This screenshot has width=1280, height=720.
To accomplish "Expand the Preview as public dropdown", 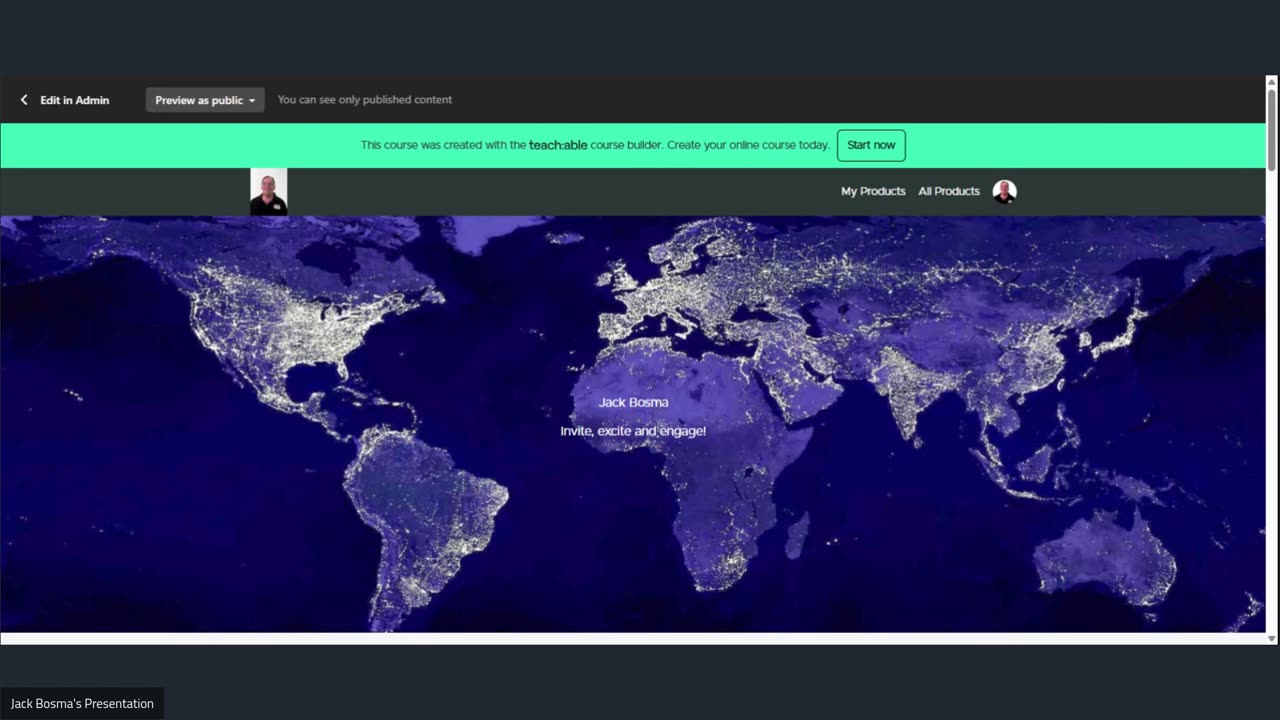I will pyautogui.click(x=205, y=100).
